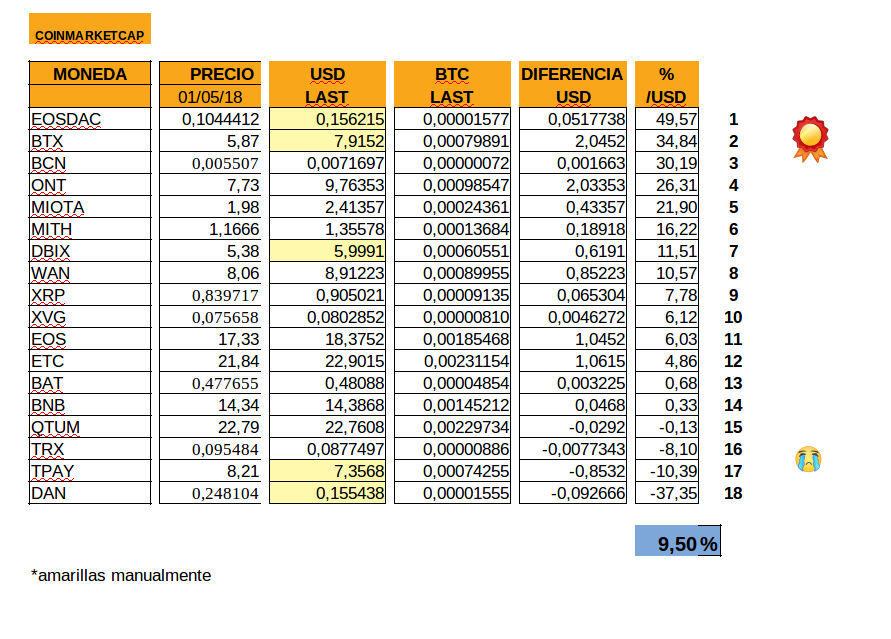Viewport: 891px width, 639px height.
Task: Click the gold medal ribbon icon
Action: click(x=810, y=138)
